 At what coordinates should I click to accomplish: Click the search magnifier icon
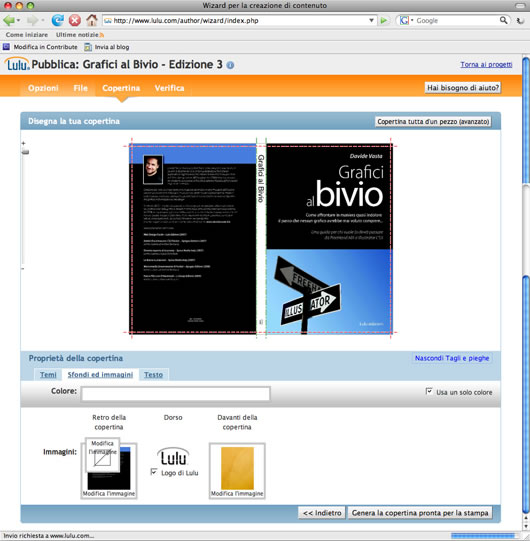[503, 20]
